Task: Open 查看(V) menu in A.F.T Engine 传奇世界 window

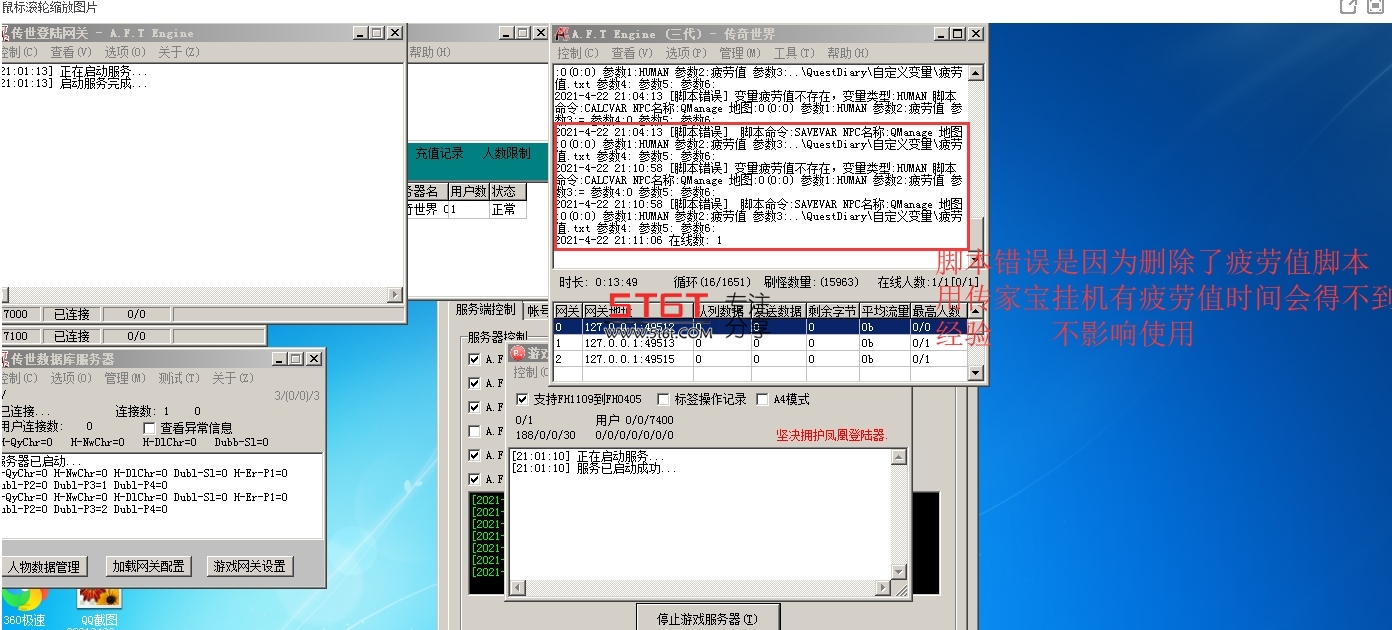Action: pos(631,53)
